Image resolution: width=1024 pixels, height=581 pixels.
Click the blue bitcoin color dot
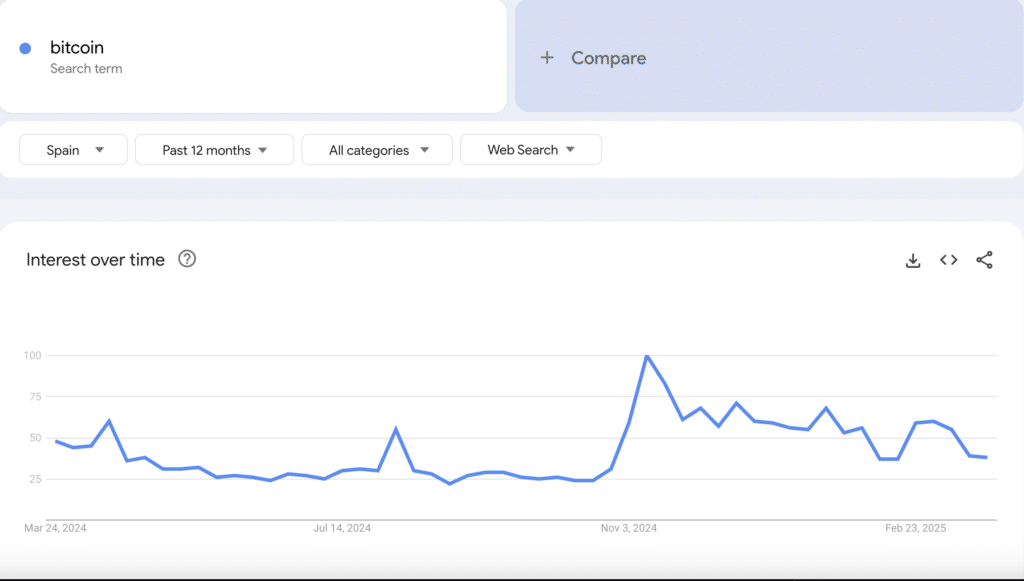pos(26,48)
